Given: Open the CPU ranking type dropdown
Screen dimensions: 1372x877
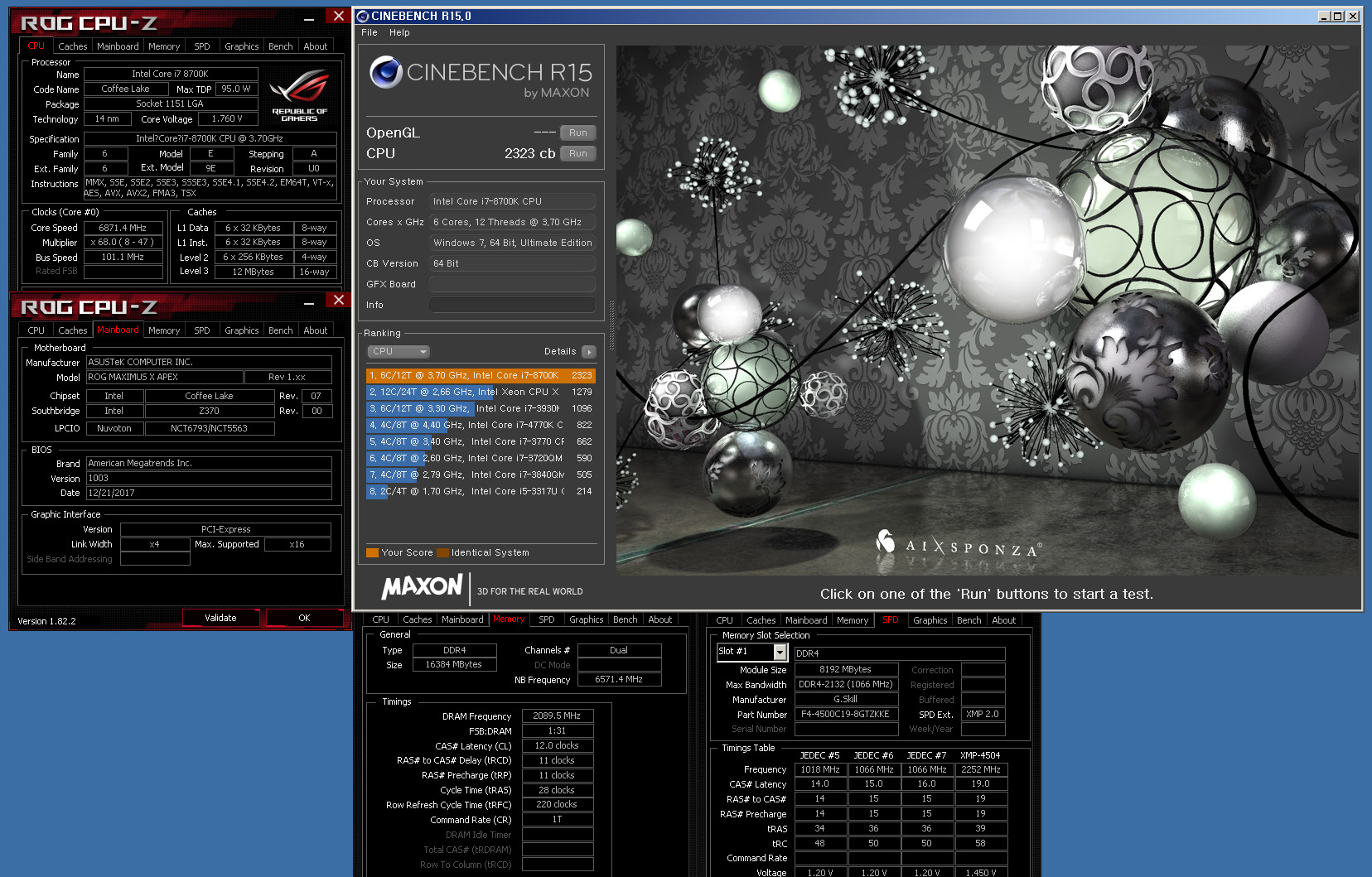Looking at the screenshot, I should [x=399, y=352].
